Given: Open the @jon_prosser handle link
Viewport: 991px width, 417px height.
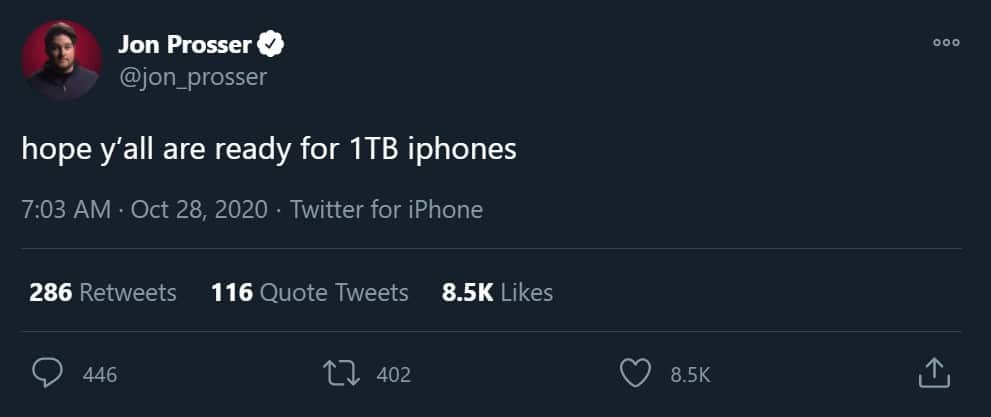Looking at the screenshot, I should [192, 77].
